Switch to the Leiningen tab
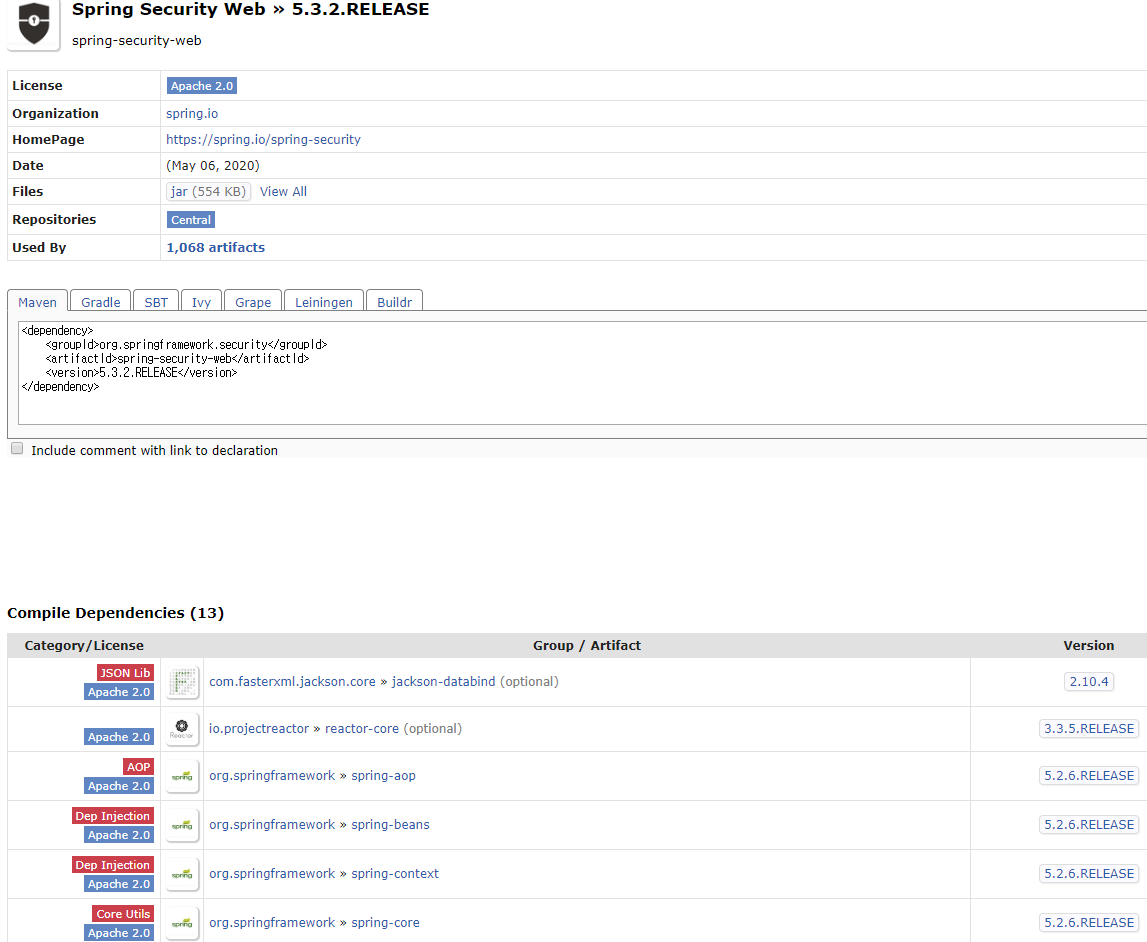The height and width of the screenshot is (942, 1147). click(323, 302)
